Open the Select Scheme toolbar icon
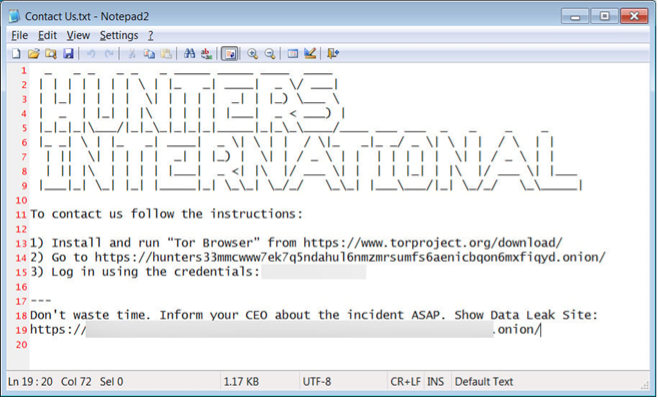This screenshot has height=400, width=658. pos(292,54)
